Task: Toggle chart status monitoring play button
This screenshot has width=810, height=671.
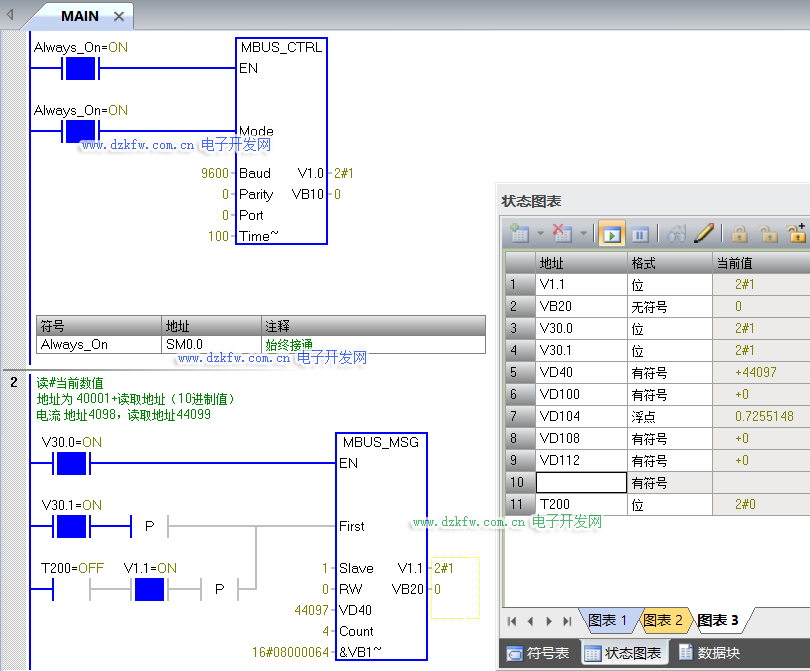Action: (611, 234)
